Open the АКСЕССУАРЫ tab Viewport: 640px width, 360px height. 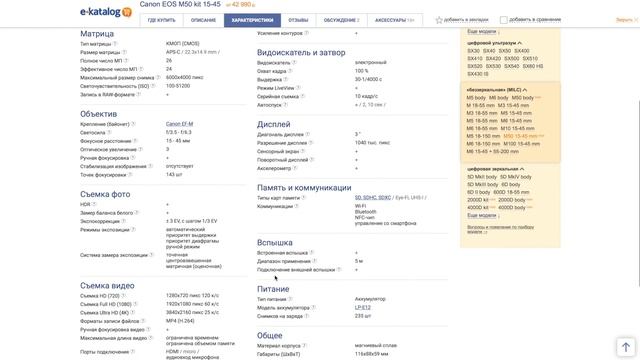coord(395,20)
